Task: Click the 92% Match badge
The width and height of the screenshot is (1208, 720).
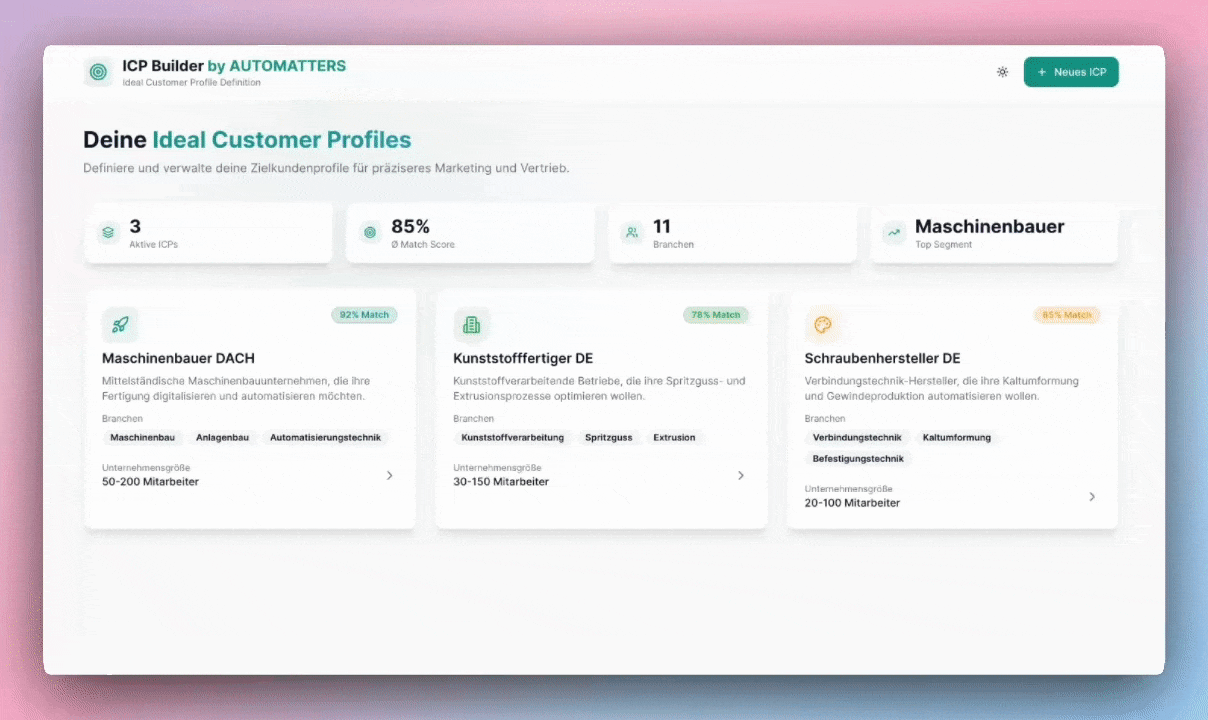Action: tap(364, 315)
